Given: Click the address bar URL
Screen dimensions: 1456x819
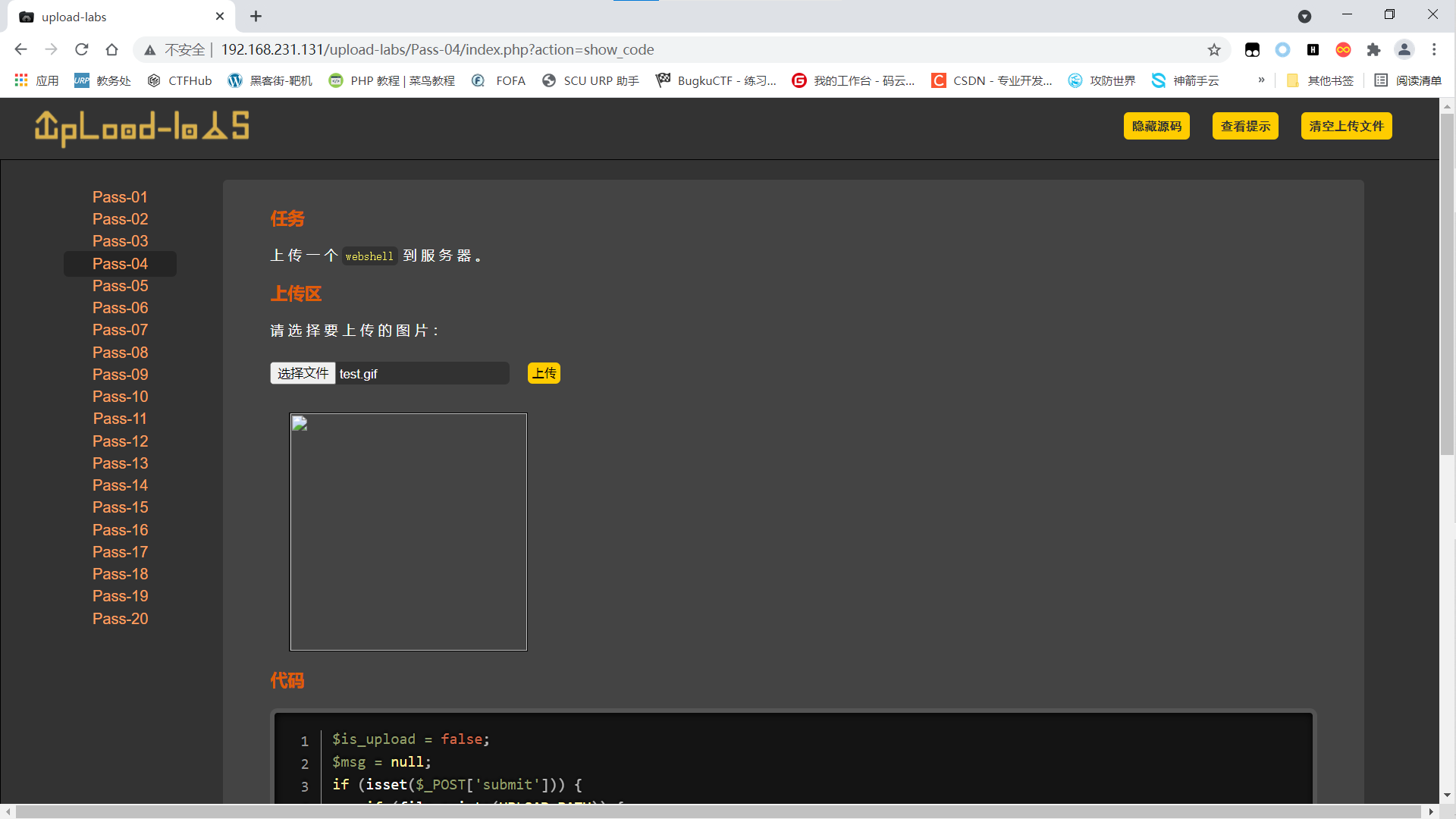Looking at the screenshot, I should coord(438,49).
